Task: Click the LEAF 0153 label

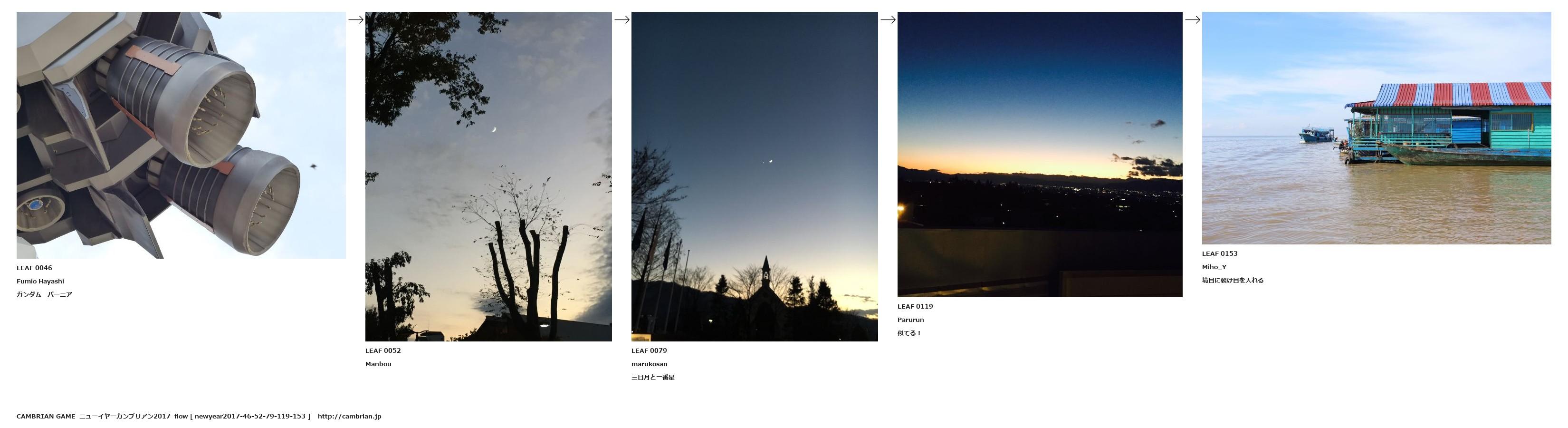Action: (x=1220, y=254)
